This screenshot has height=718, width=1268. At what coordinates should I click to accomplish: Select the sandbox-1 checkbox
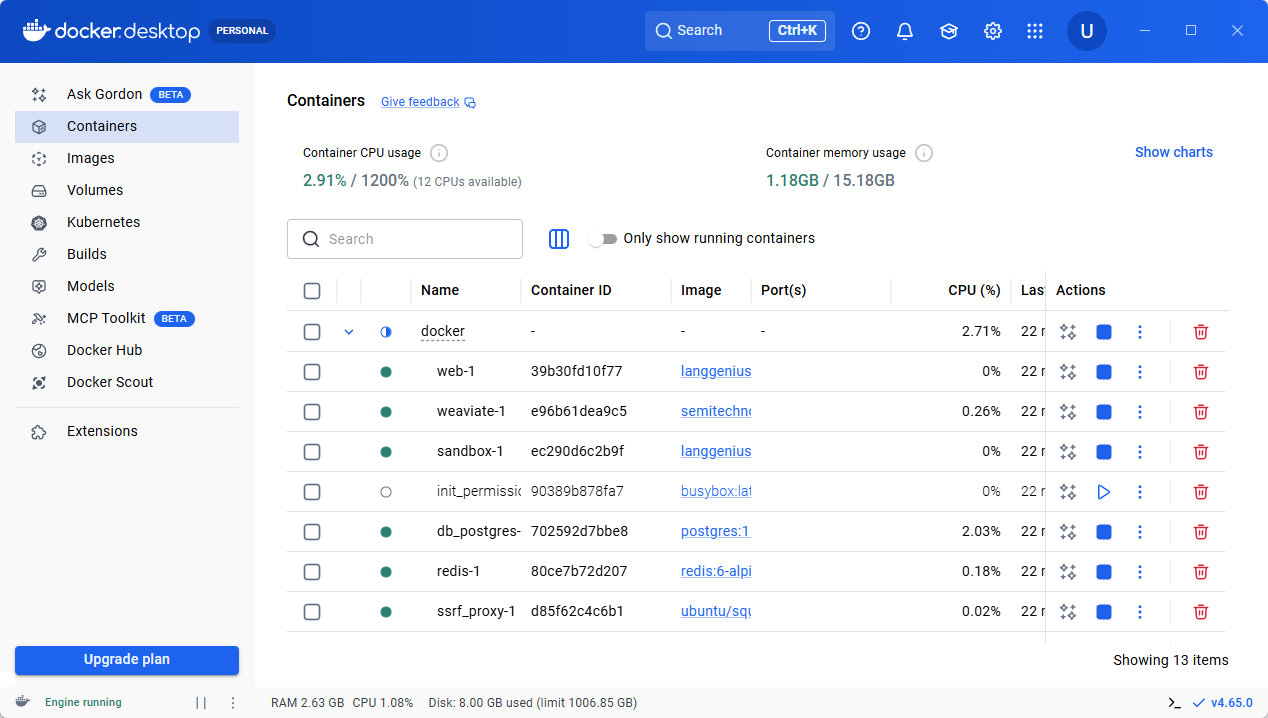tap(312, 452)
